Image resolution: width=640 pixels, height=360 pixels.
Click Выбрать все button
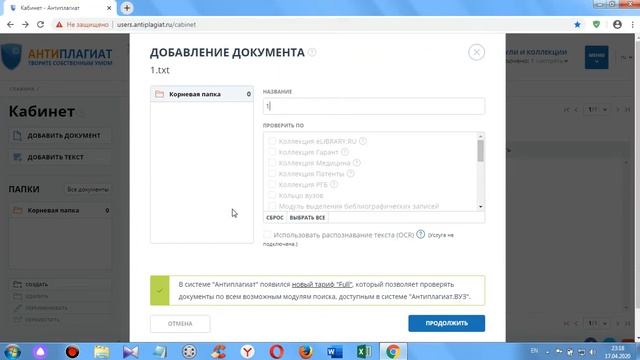307,218
